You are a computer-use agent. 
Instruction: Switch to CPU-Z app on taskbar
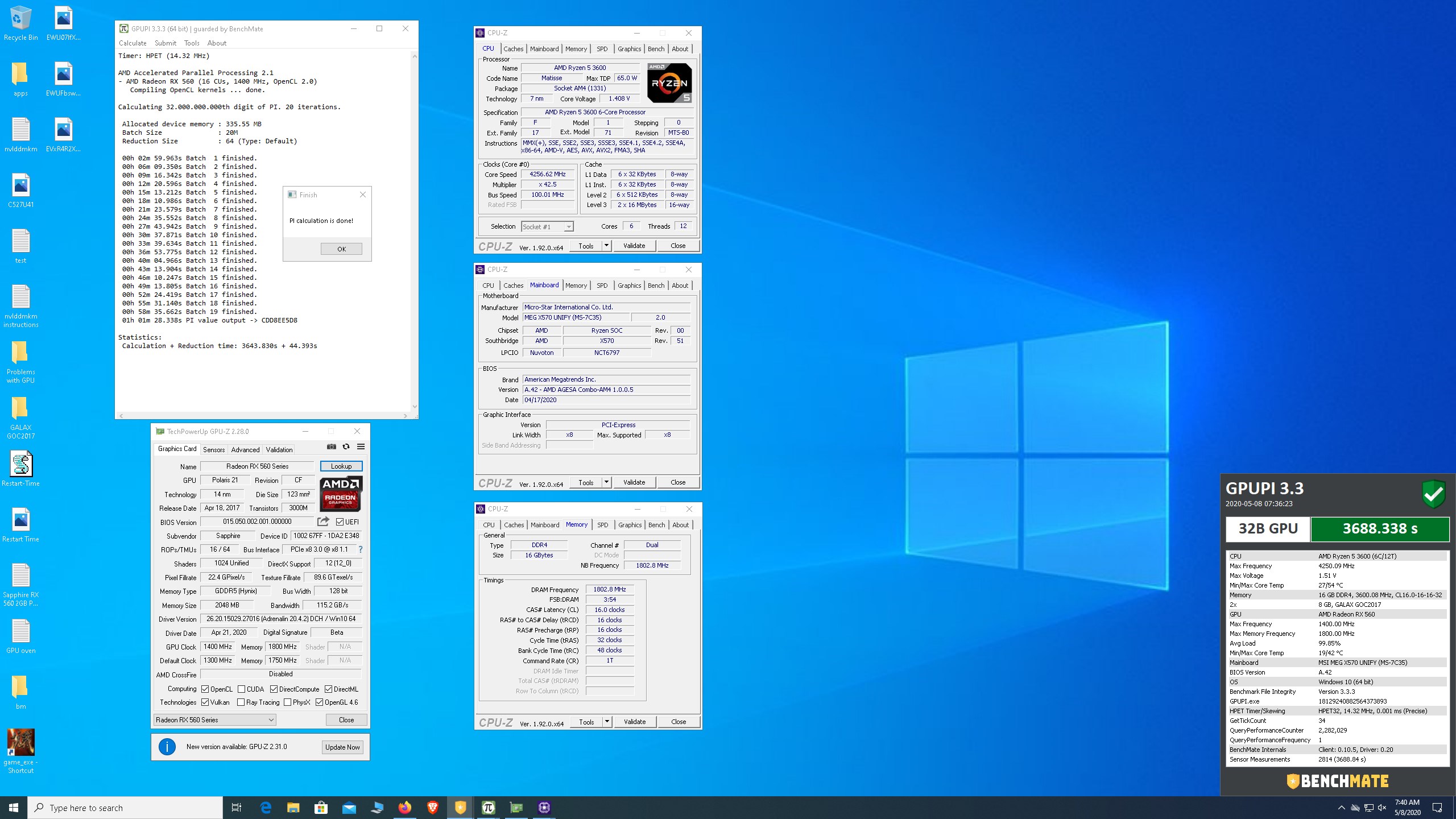[x=544, y=808]
